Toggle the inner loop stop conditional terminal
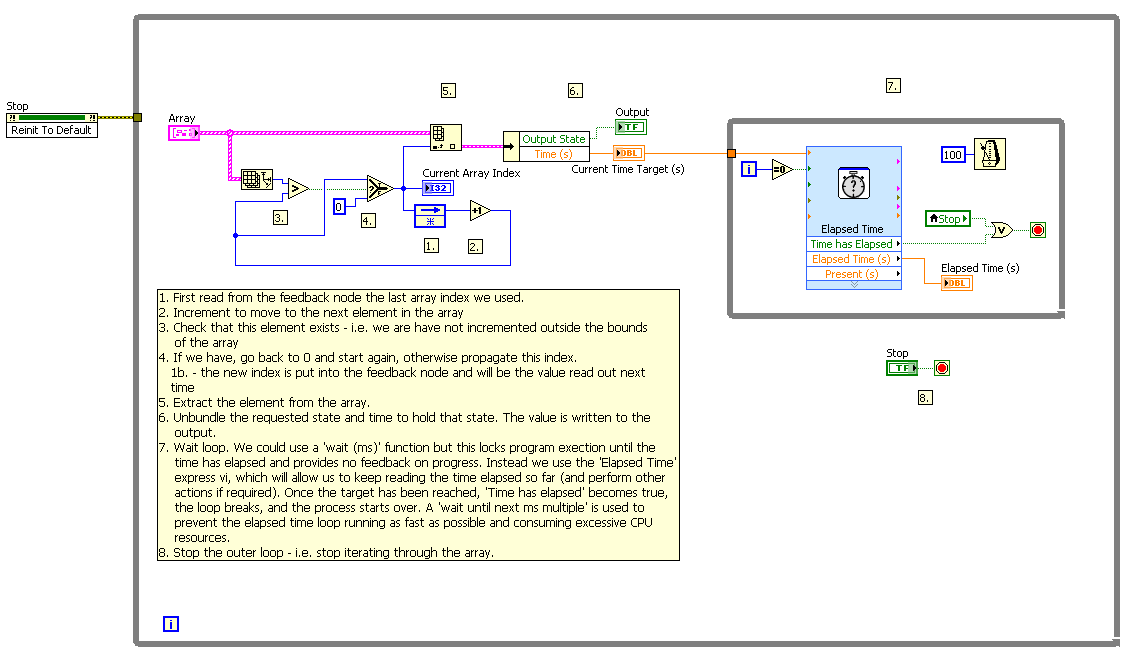Screen dimensions: 1141x664 point(1037,230)
